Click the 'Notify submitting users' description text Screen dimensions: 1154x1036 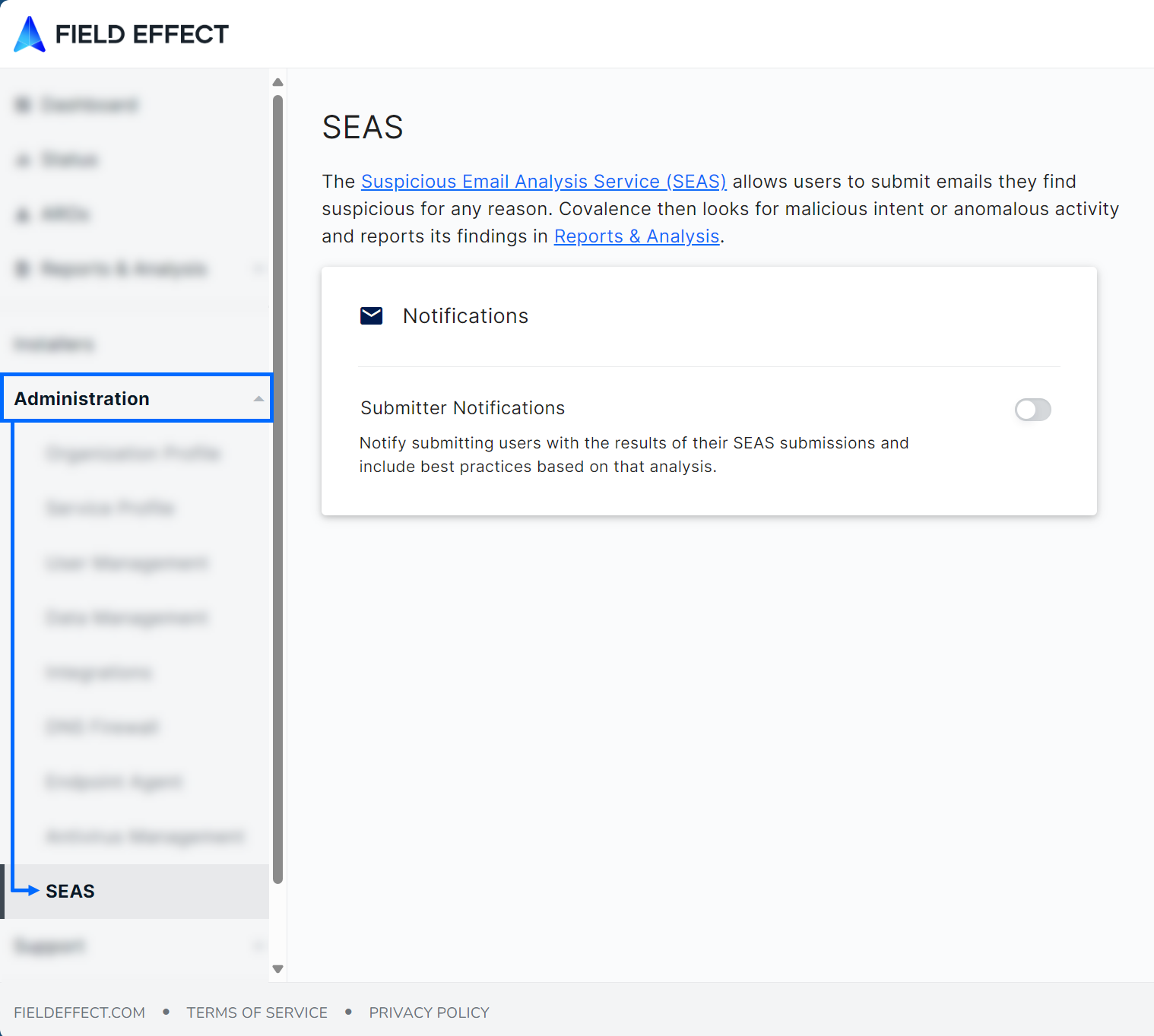(634, 455)
